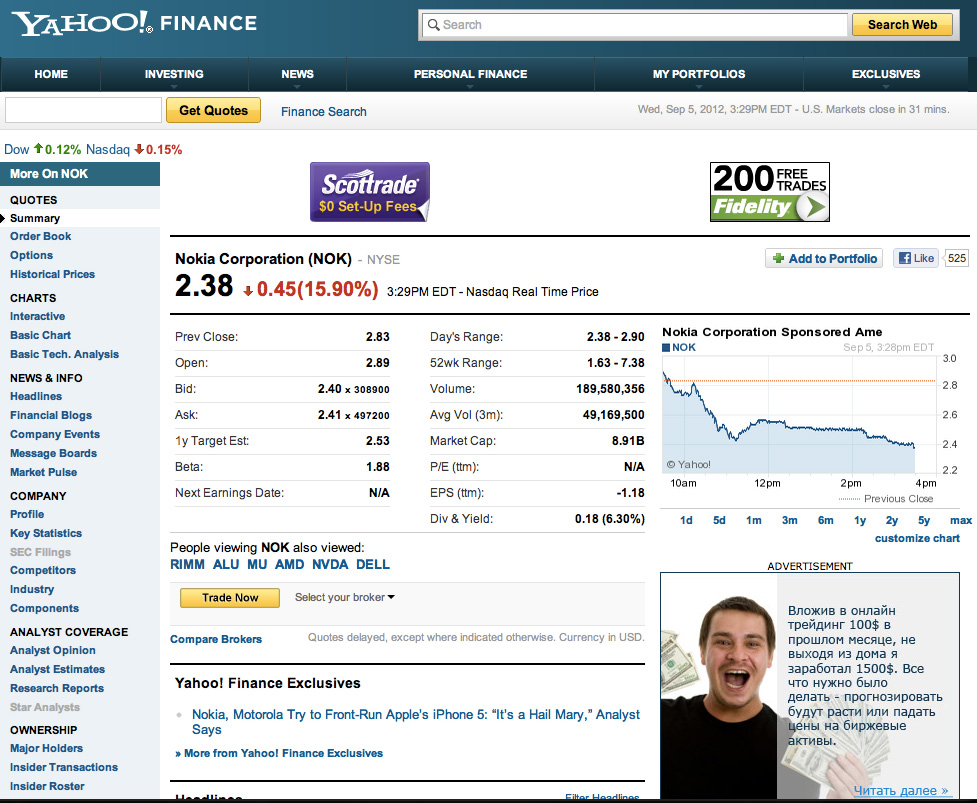The width and height of the screenshot is (977, 803).
Task: Click the Get Quotes button
Action: [213, 110]
